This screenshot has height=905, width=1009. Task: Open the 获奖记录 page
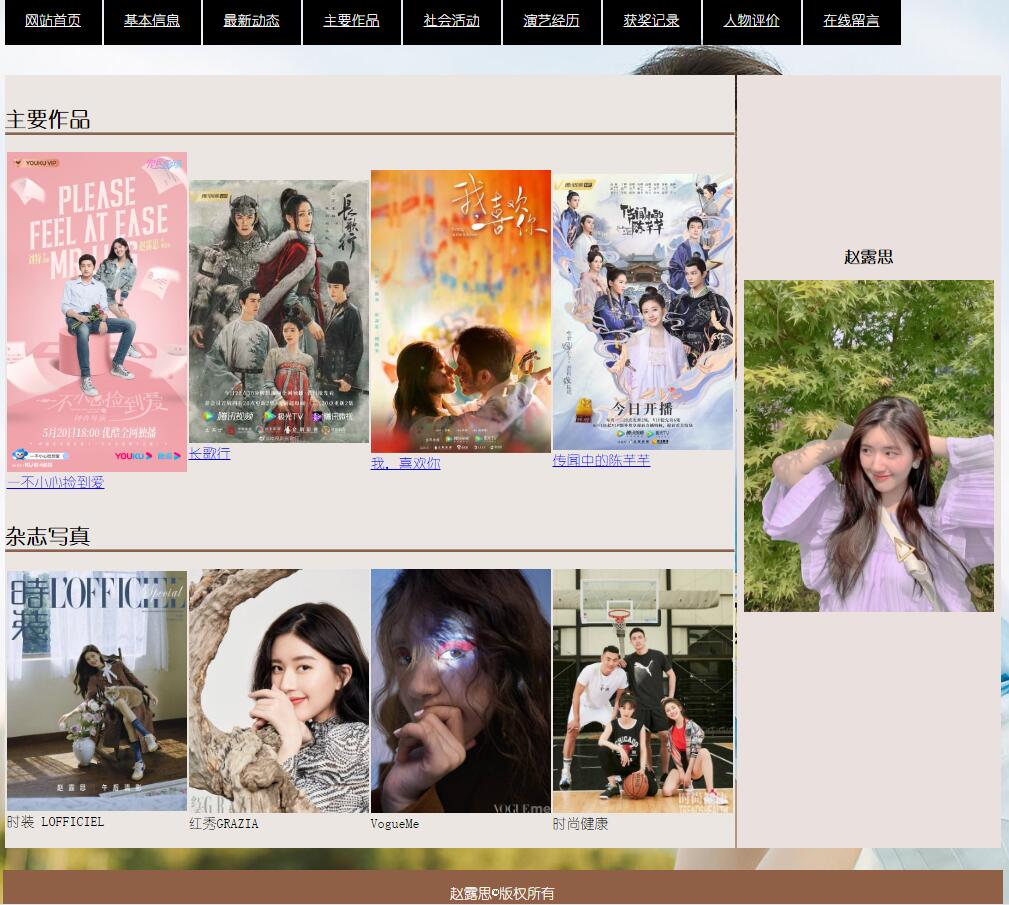coord(651,21)
